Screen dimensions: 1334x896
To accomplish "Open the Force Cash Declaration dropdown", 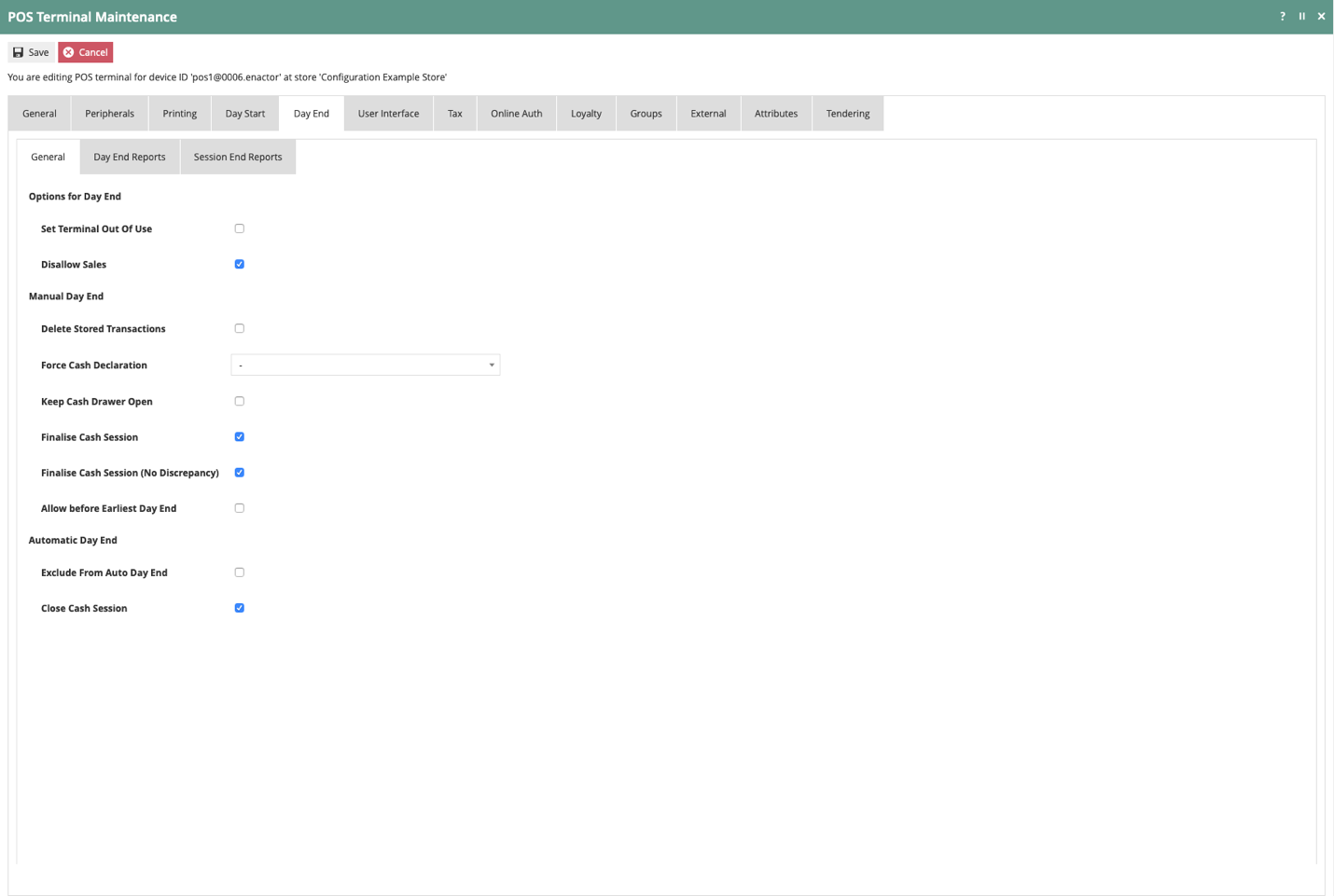I will (x=366, y=365).
